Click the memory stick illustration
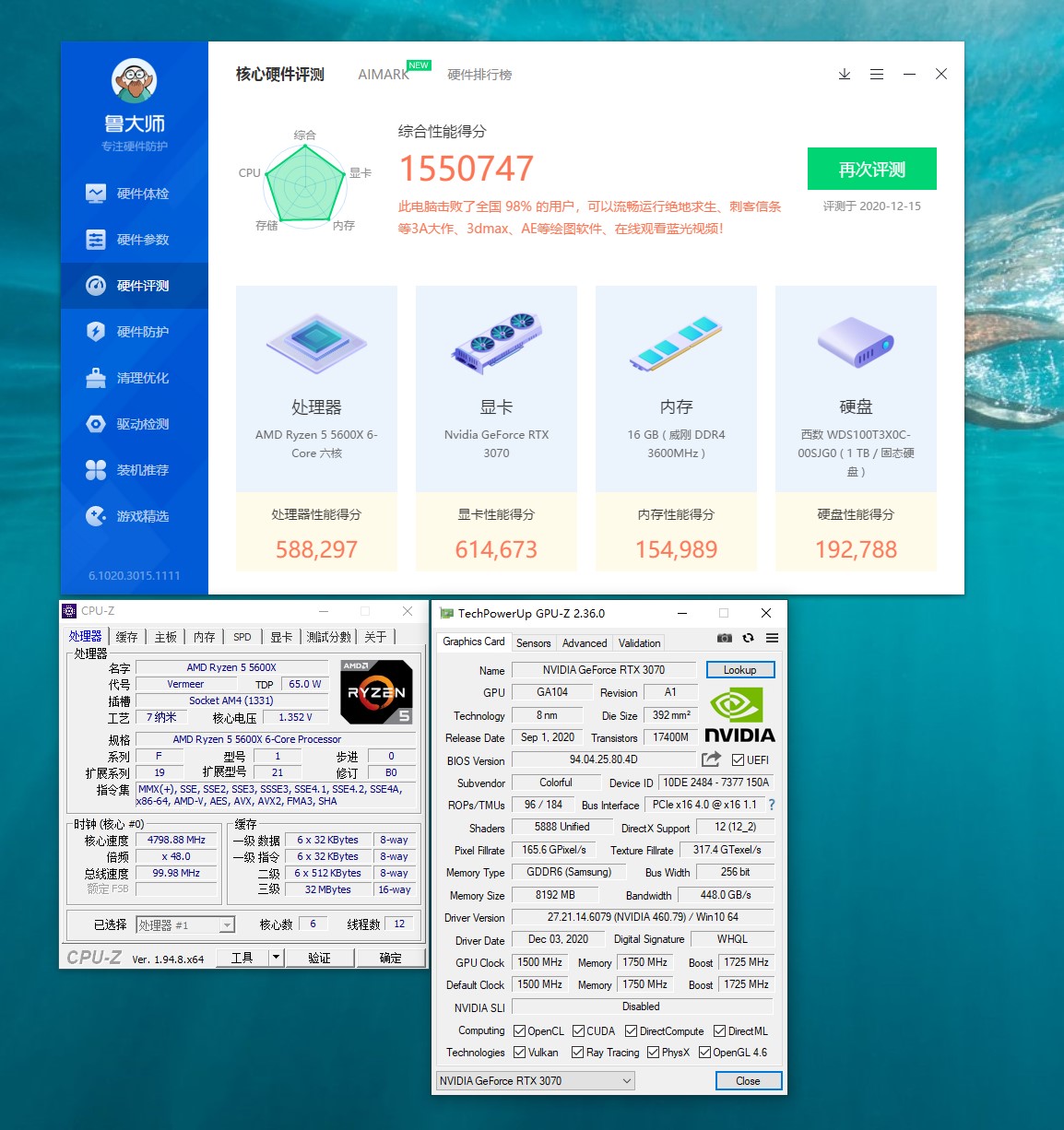Image resolution: width=1064 pixels, height=1130 pixels. 676,344
